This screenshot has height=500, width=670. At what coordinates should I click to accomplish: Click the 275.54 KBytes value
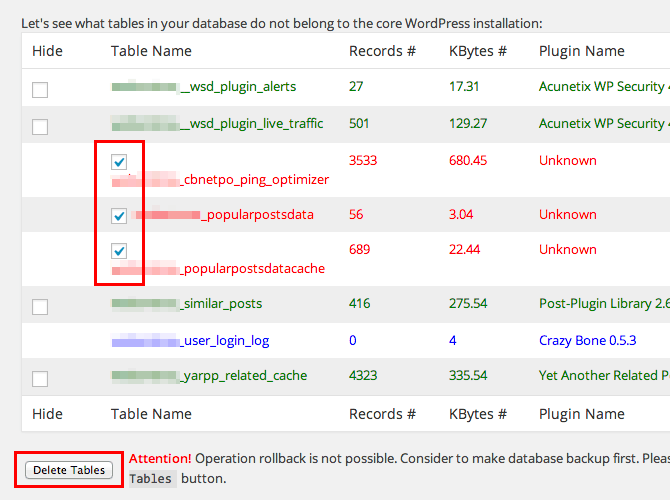pyautogui.click(x=468, y=303)
